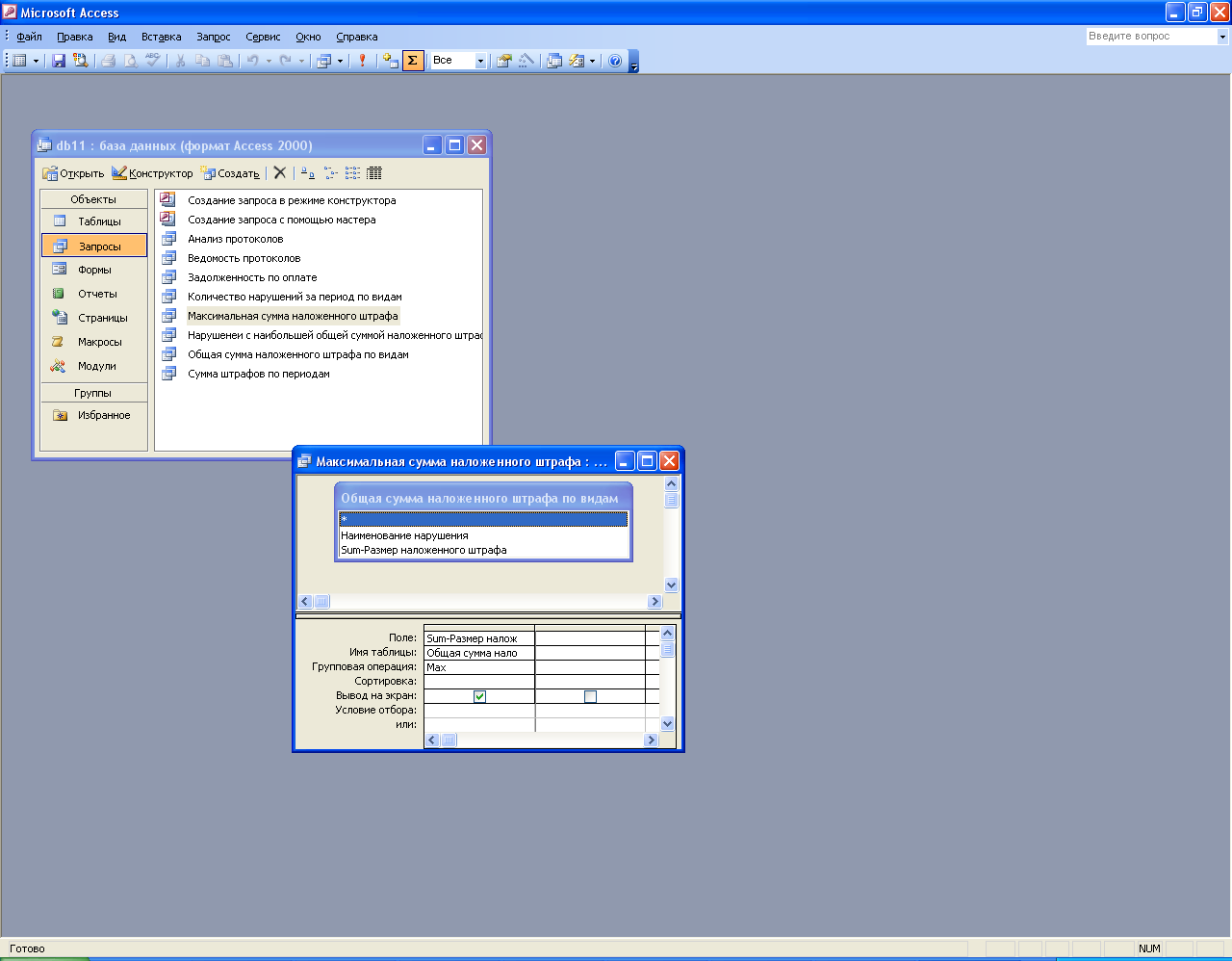The height and width of the screenshot is (961, 1232).
Task: Click the Объекты header bar
Action: pyautogui.click(x=94, y=199)
